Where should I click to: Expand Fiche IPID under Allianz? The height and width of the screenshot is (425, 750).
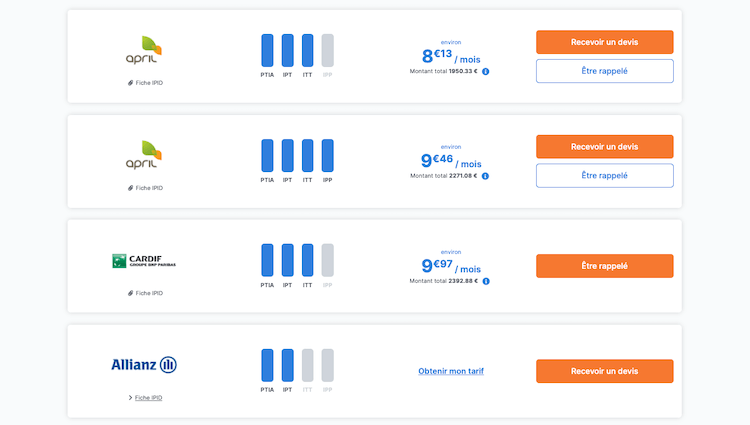[x=145, y=398]
